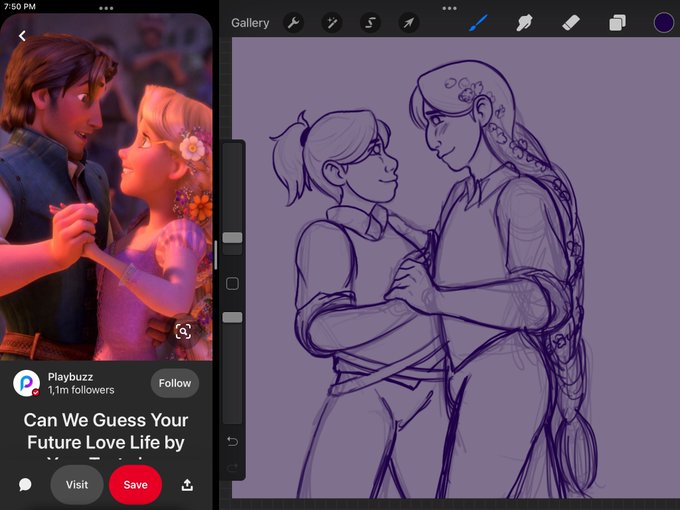
Task: Open the Playbuzz profile name
Action: pyautogui.click(x=70, y=377)
